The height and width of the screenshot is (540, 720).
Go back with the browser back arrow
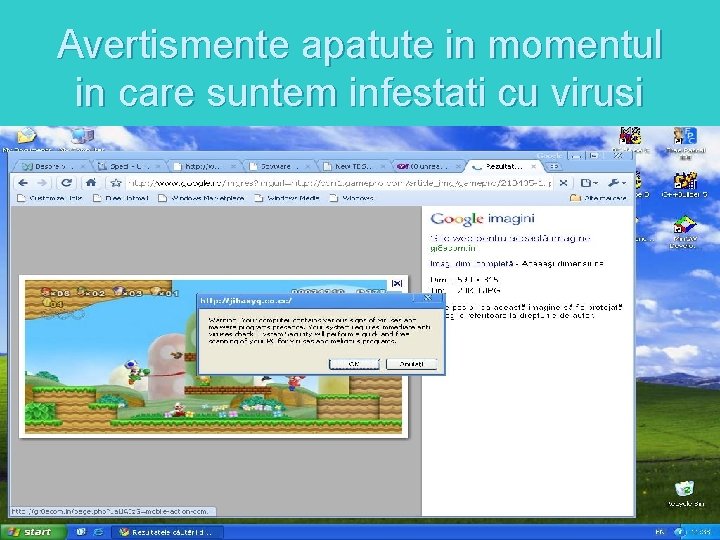[22, 183]
